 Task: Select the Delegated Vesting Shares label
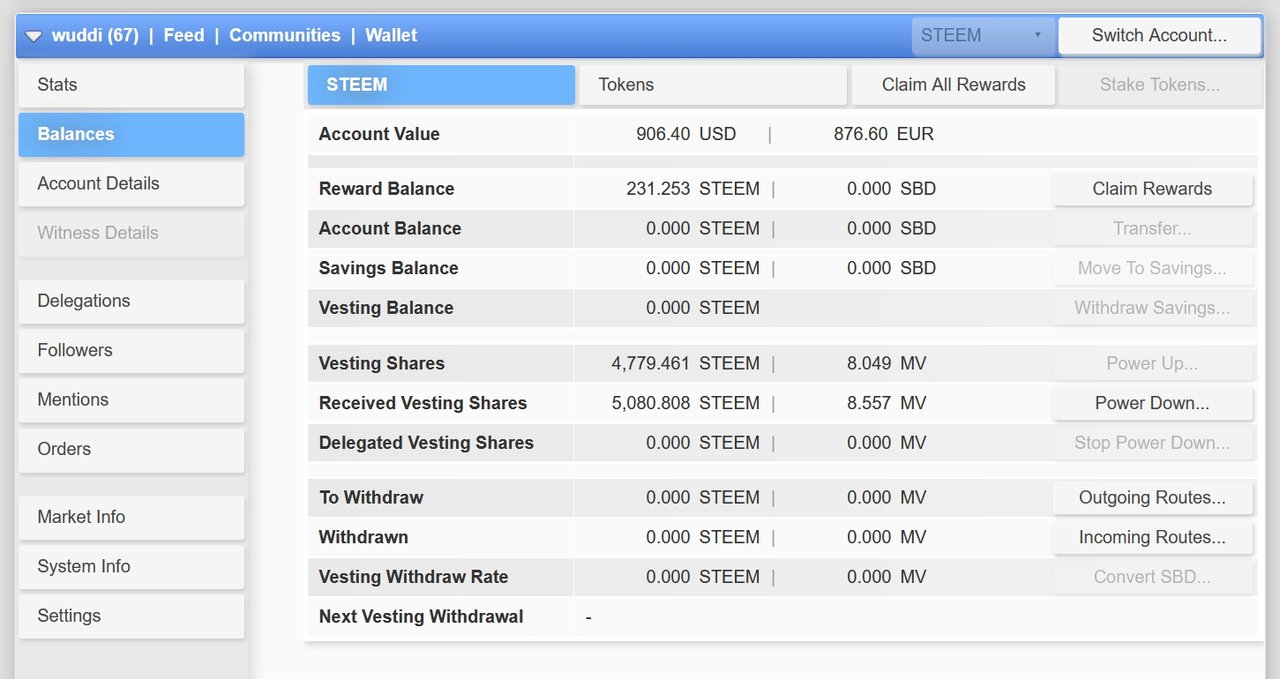coord(426,443)
